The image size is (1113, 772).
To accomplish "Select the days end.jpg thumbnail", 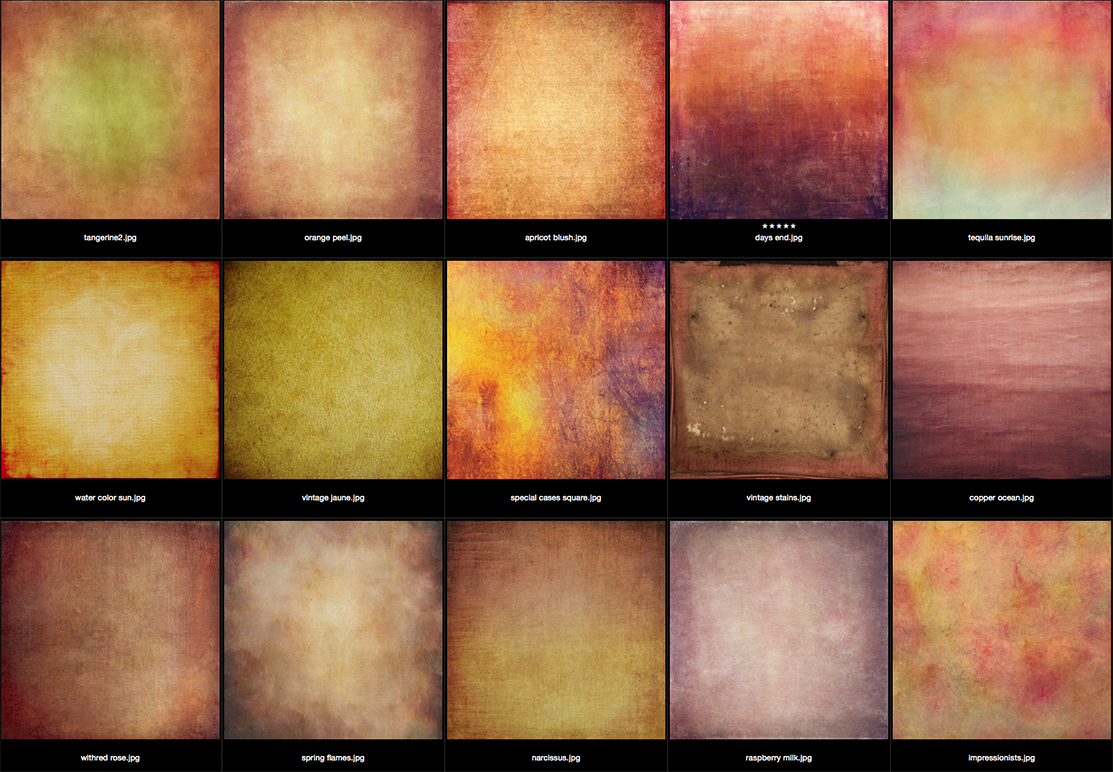I will (x=778, y=110).
